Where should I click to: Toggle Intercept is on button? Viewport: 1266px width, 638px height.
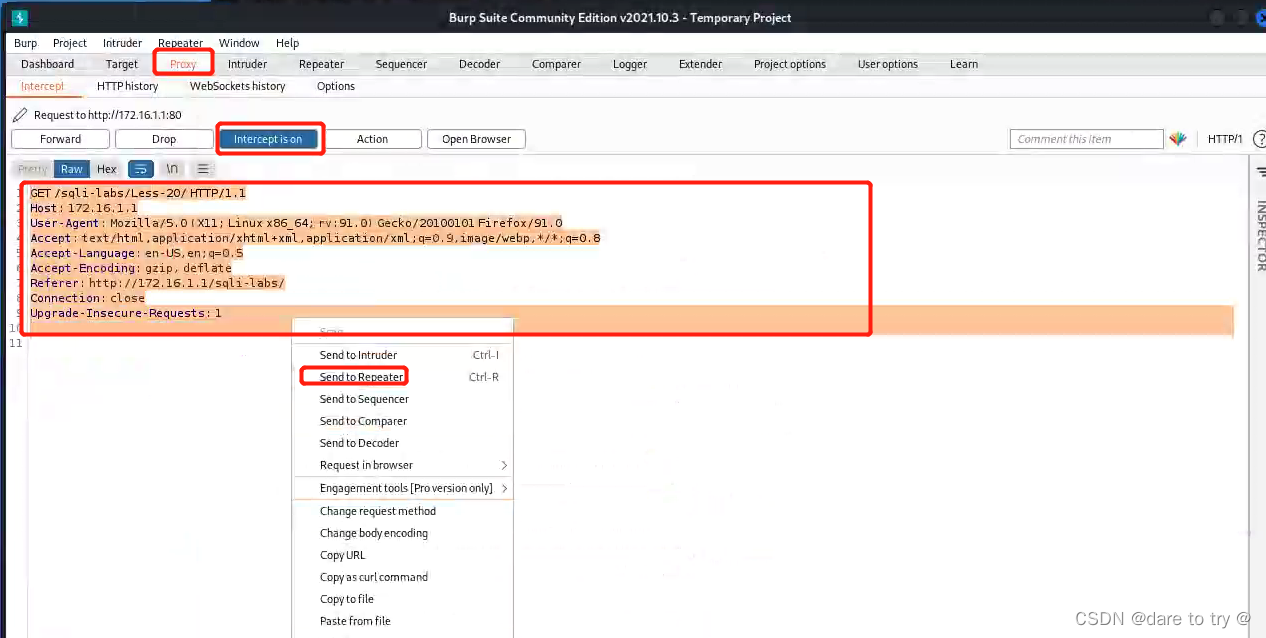[270, 138]
